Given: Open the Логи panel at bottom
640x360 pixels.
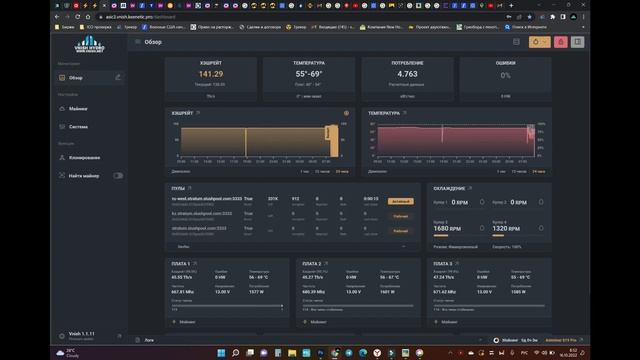Looking at the screenshot, I should pyautogui.click(x=145, y=340).
